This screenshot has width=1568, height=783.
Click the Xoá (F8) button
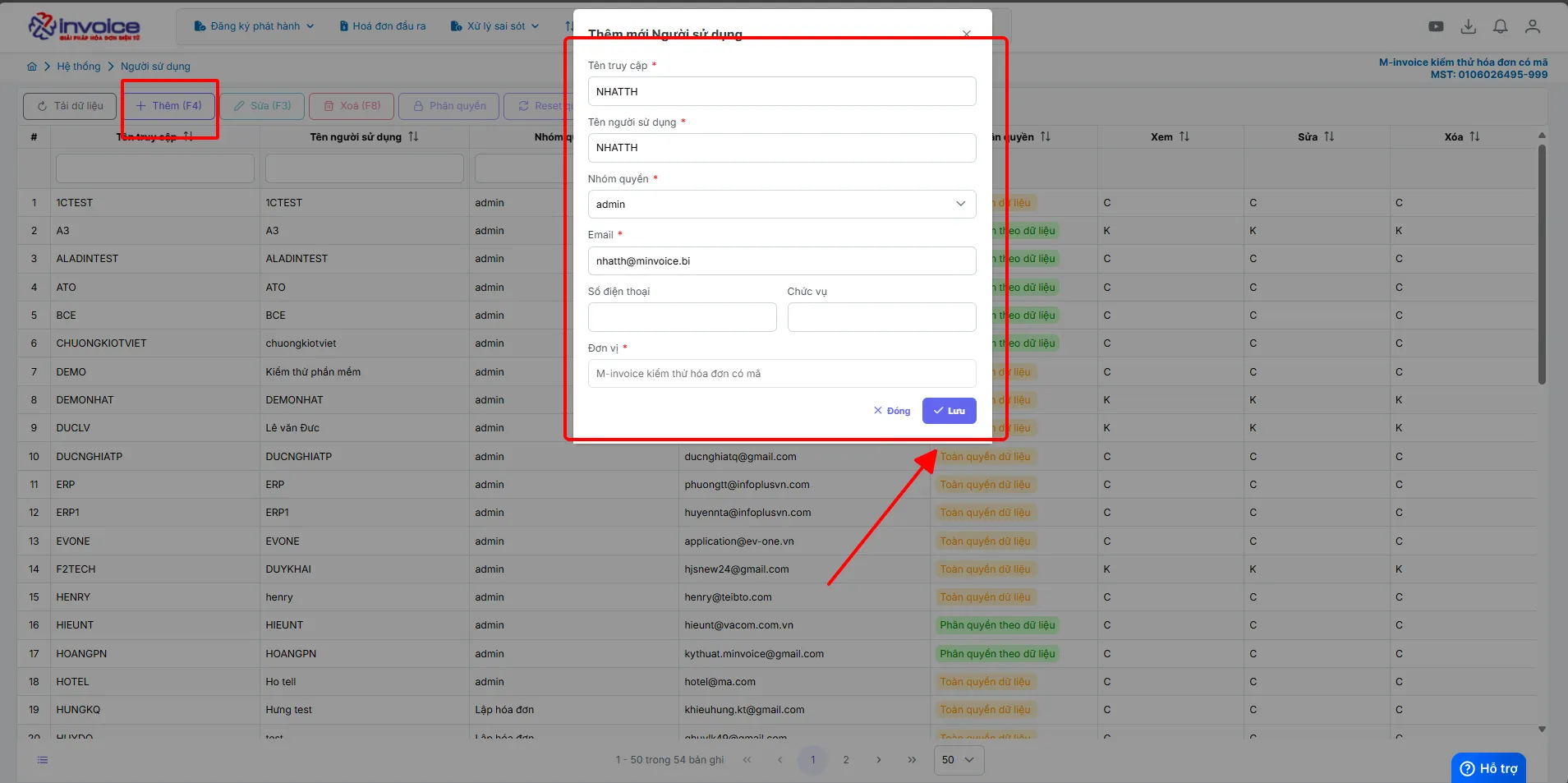pos(352,106)
